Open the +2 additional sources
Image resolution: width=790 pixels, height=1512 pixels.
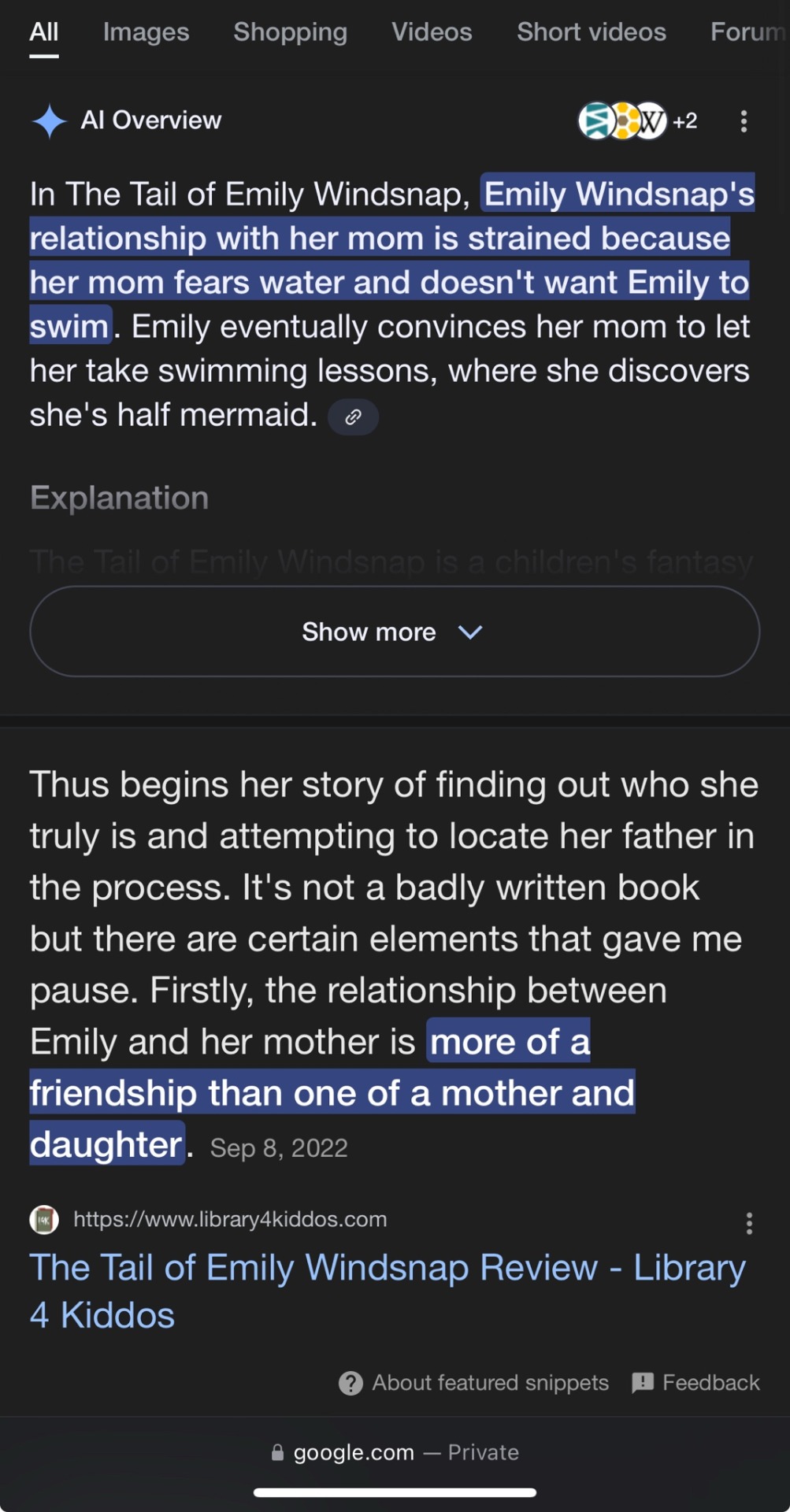[685, 121]
